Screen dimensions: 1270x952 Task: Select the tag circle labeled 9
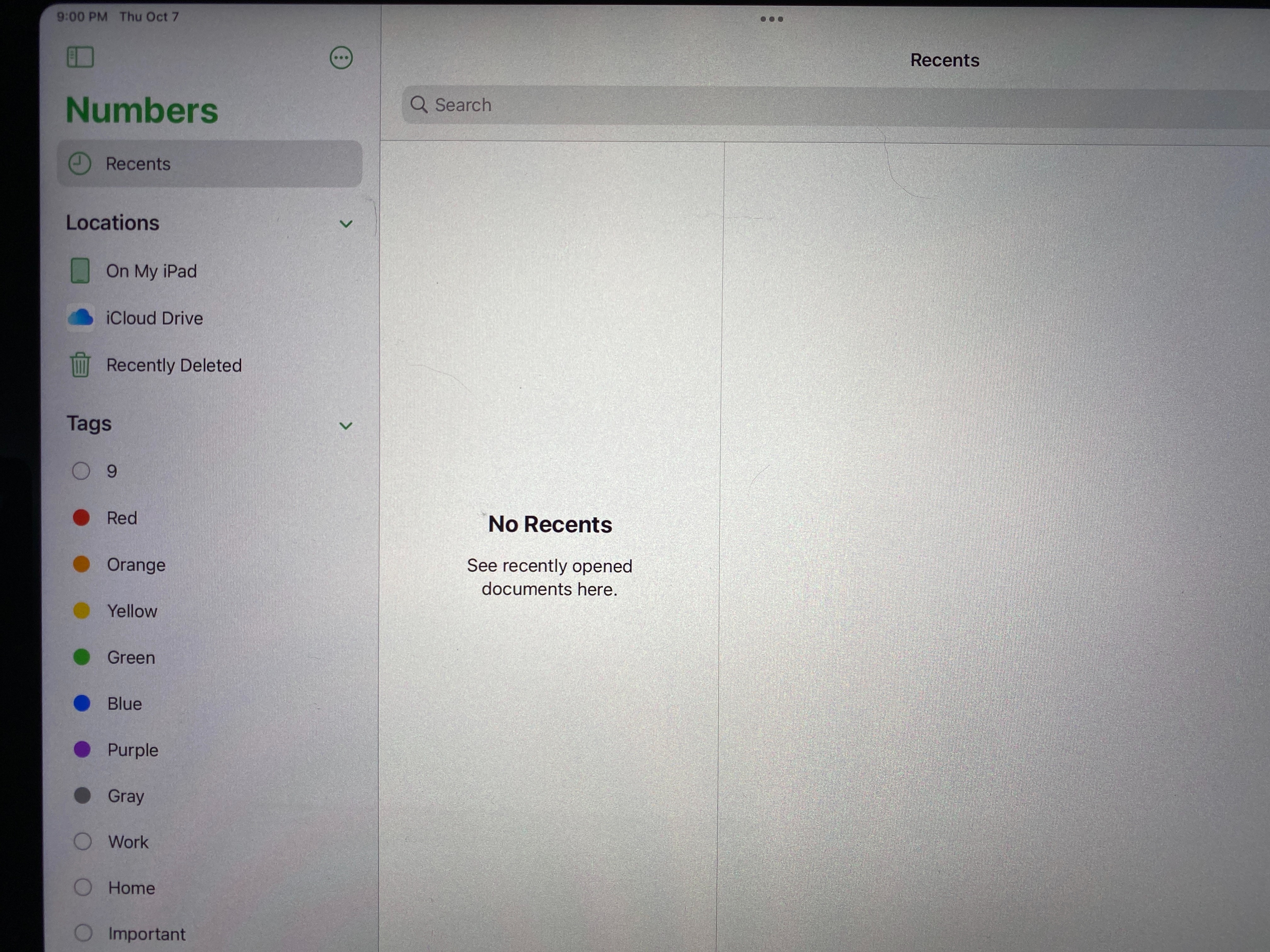pos(81,471)
